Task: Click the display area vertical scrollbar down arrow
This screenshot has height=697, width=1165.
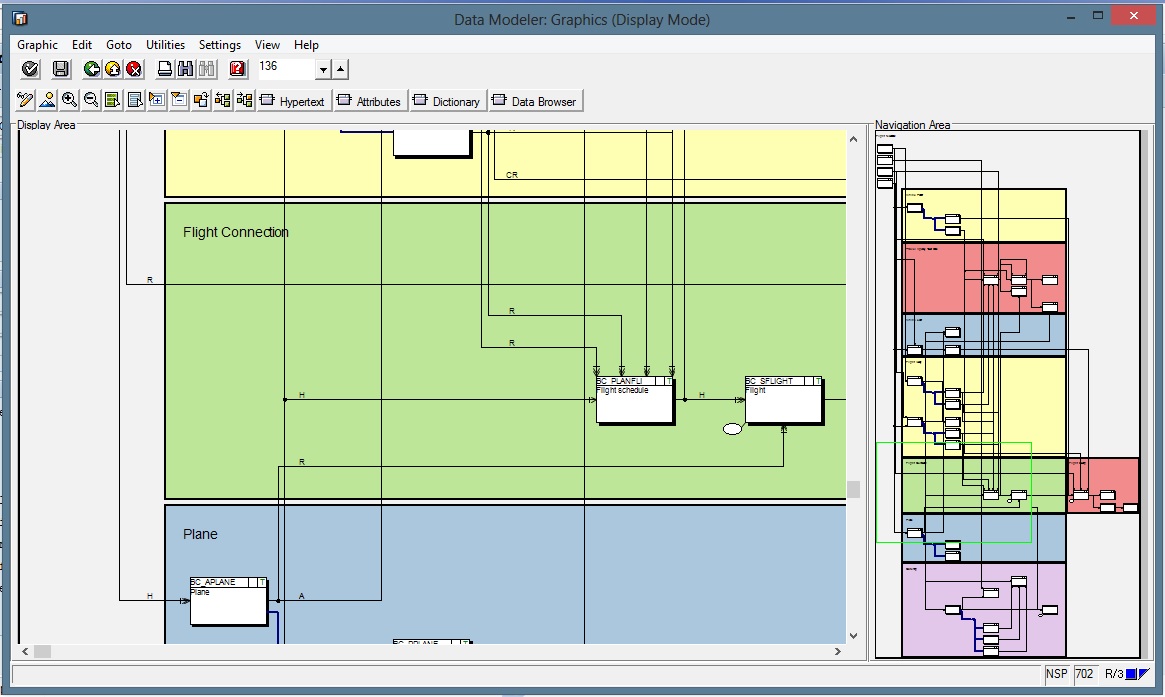Action: 853,635
